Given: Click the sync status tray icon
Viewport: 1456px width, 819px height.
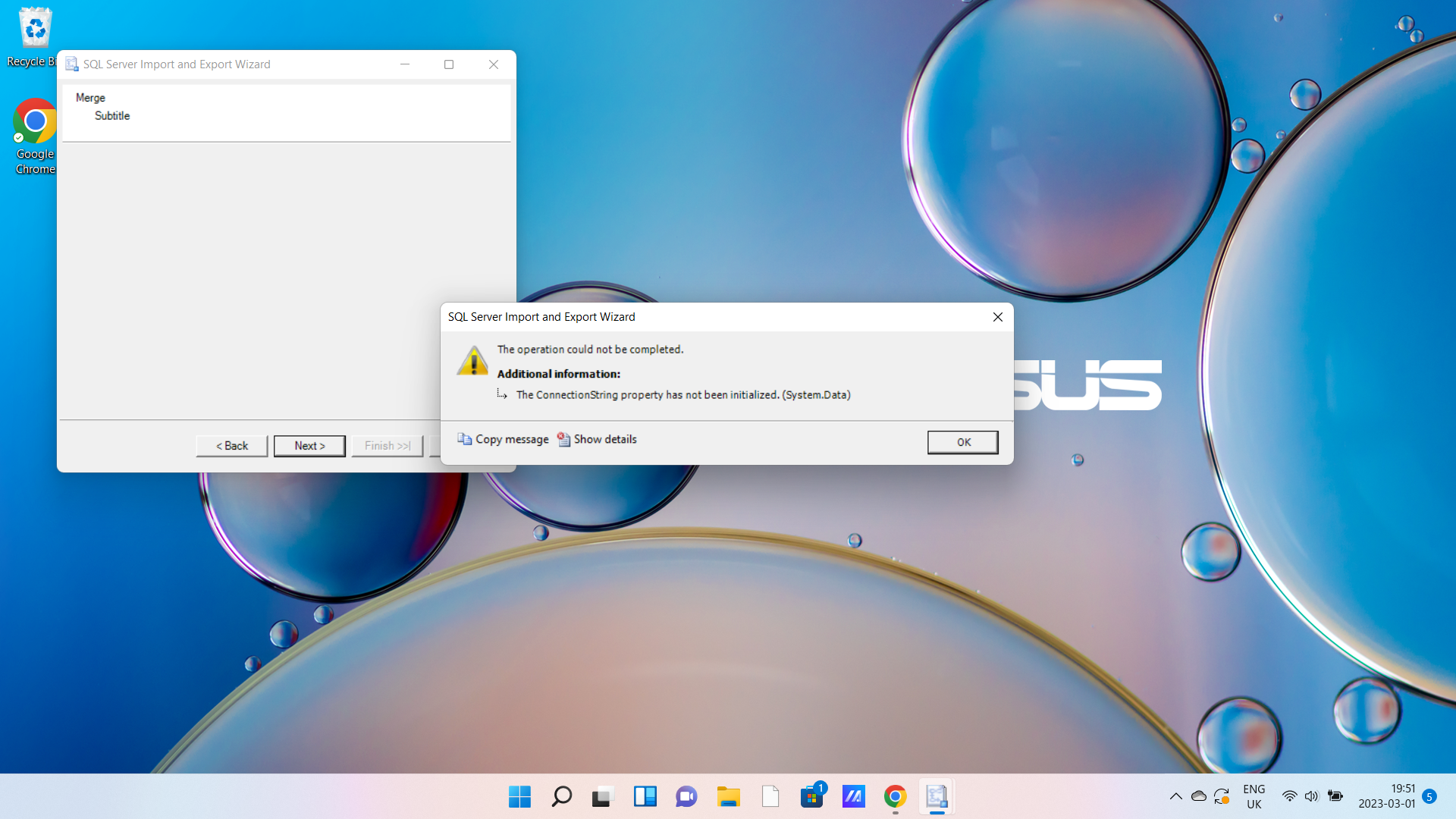Looking at the screenshot, I should pos(1222,796).
